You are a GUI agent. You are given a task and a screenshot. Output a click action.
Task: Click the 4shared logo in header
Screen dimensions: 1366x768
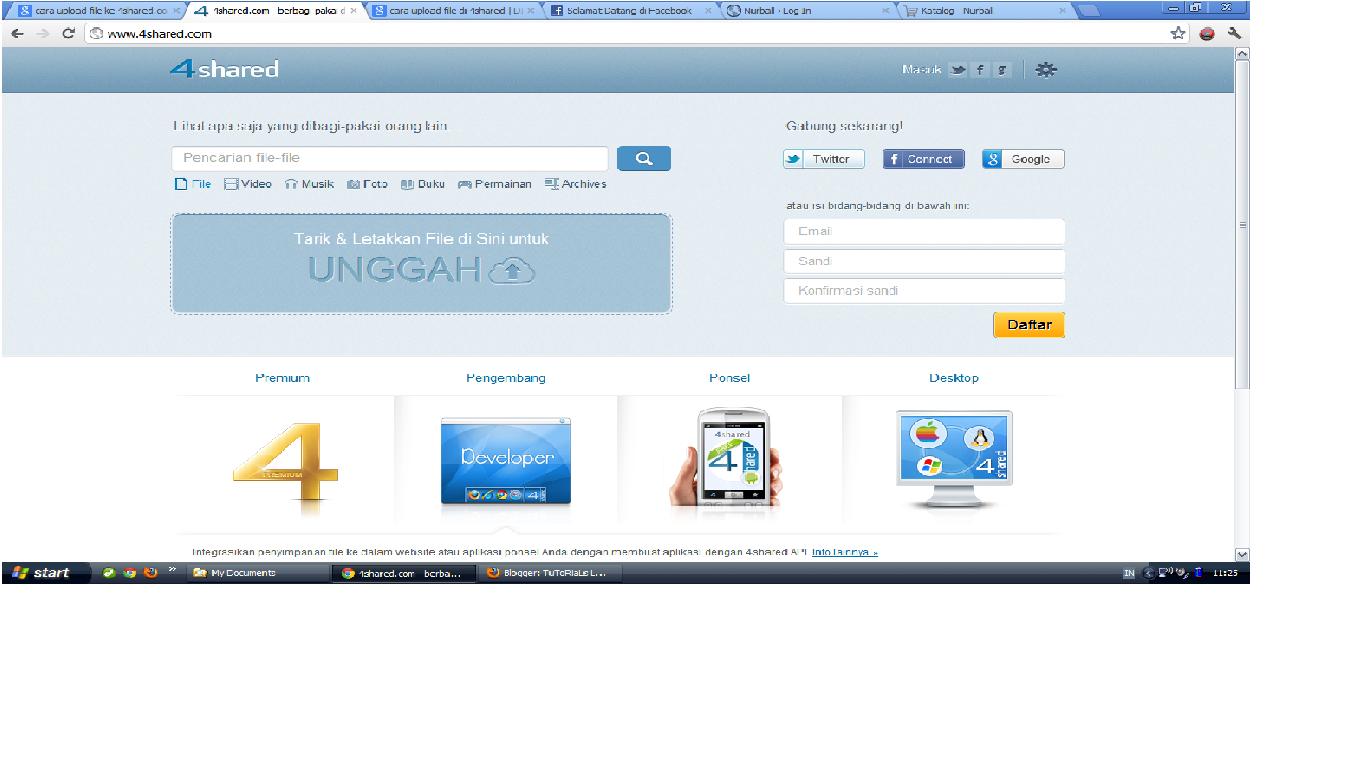coord(224,69)
